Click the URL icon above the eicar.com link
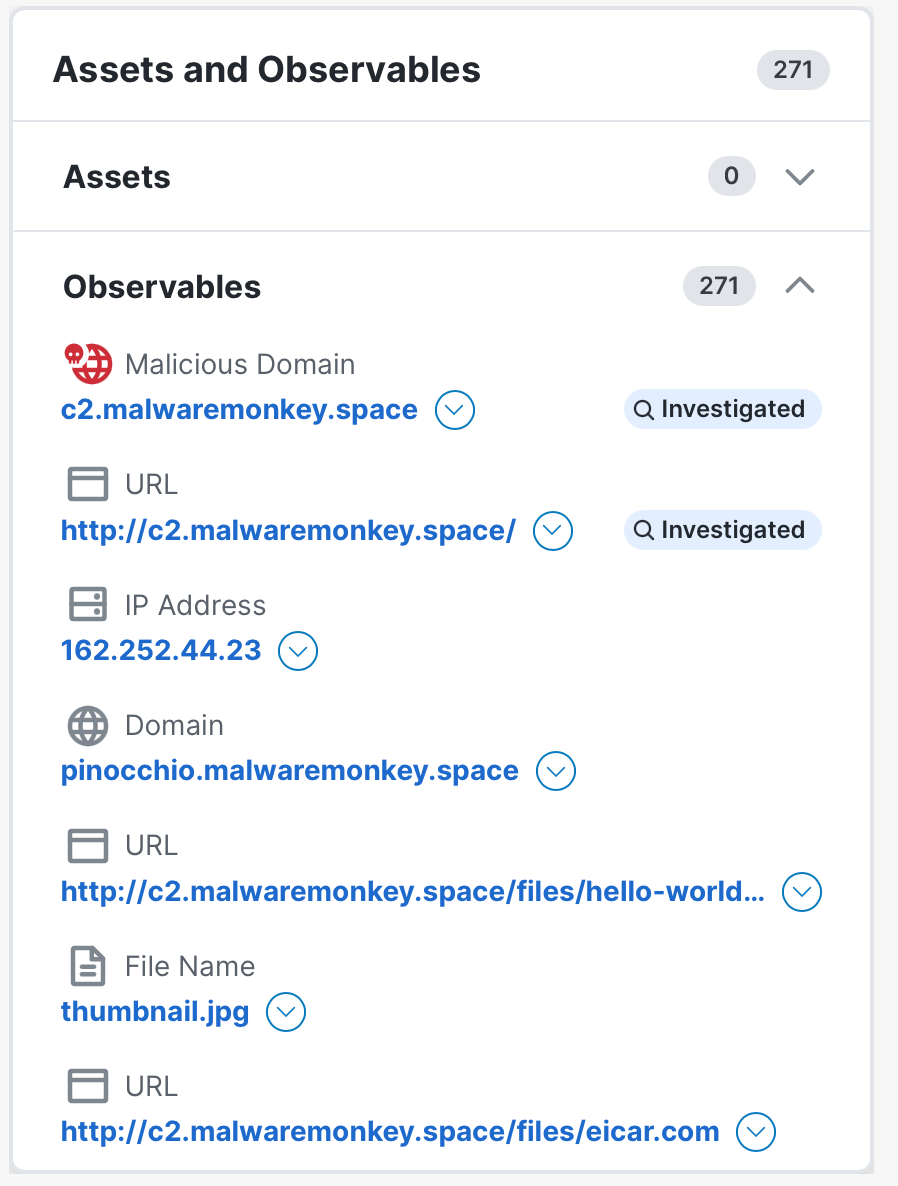 coord(88,1086)
